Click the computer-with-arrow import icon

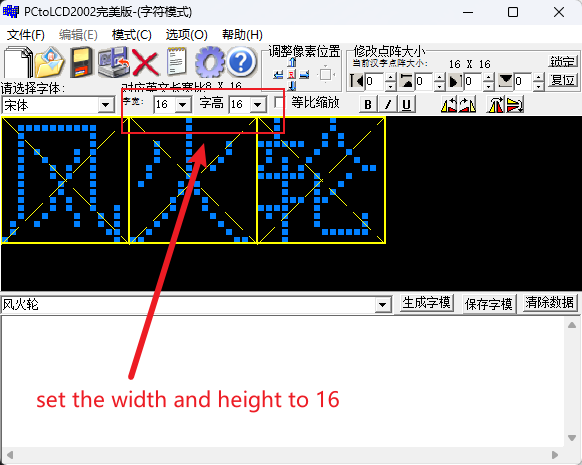tap(114, 62)
